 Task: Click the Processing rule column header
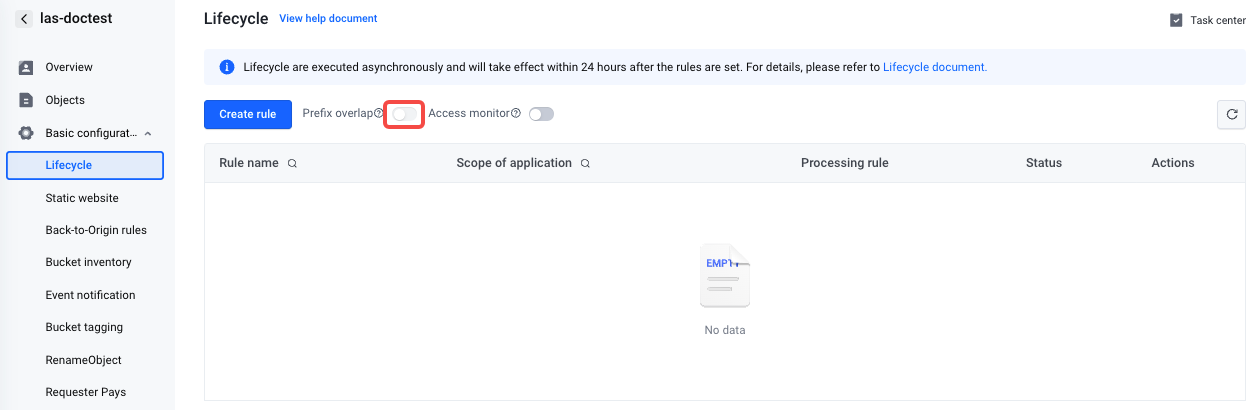pyautogui.click(x=845, y=163)
